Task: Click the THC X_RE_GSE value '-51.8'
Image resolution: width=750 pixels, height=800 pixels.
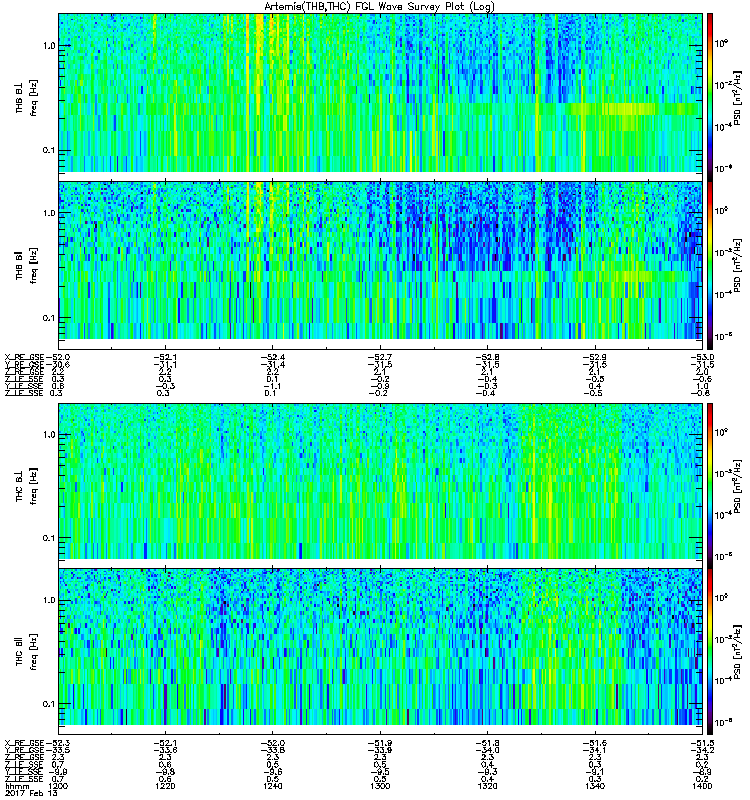Action: 487,743
